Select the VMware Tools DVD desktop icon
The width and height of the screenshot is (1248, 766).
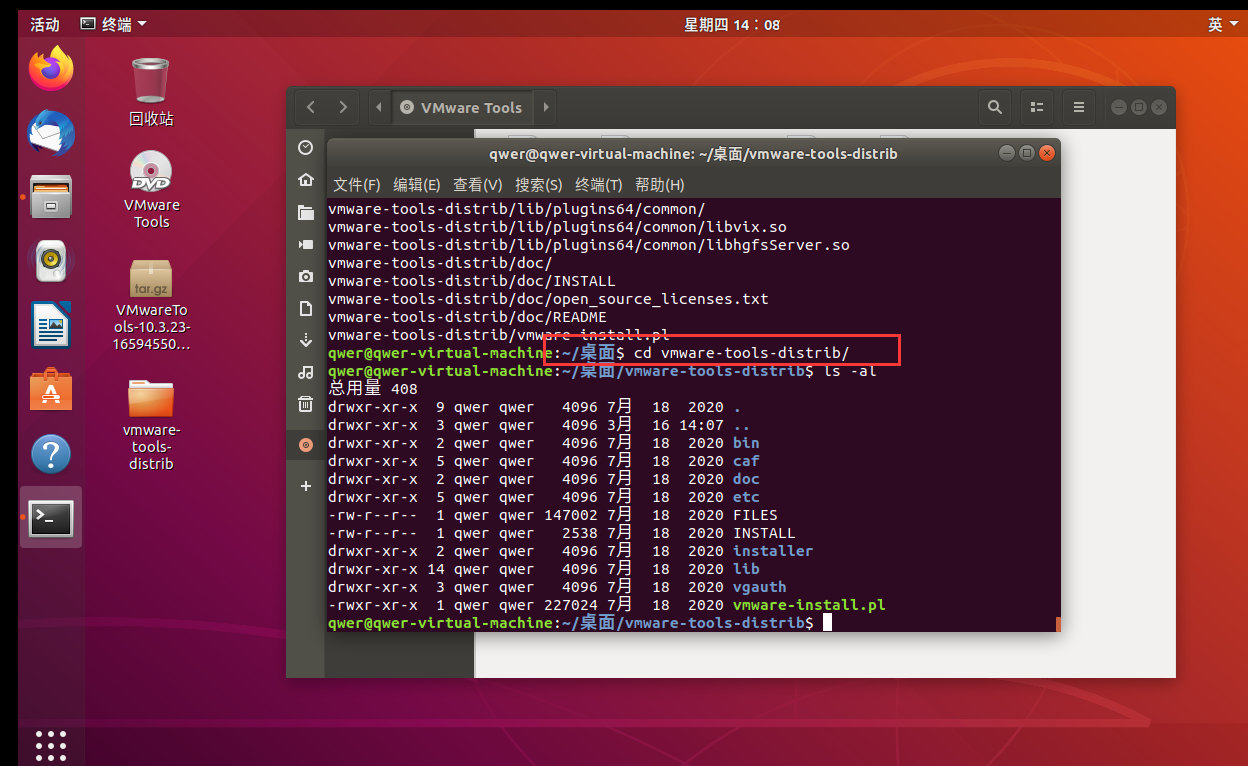[x=151, y=190]
